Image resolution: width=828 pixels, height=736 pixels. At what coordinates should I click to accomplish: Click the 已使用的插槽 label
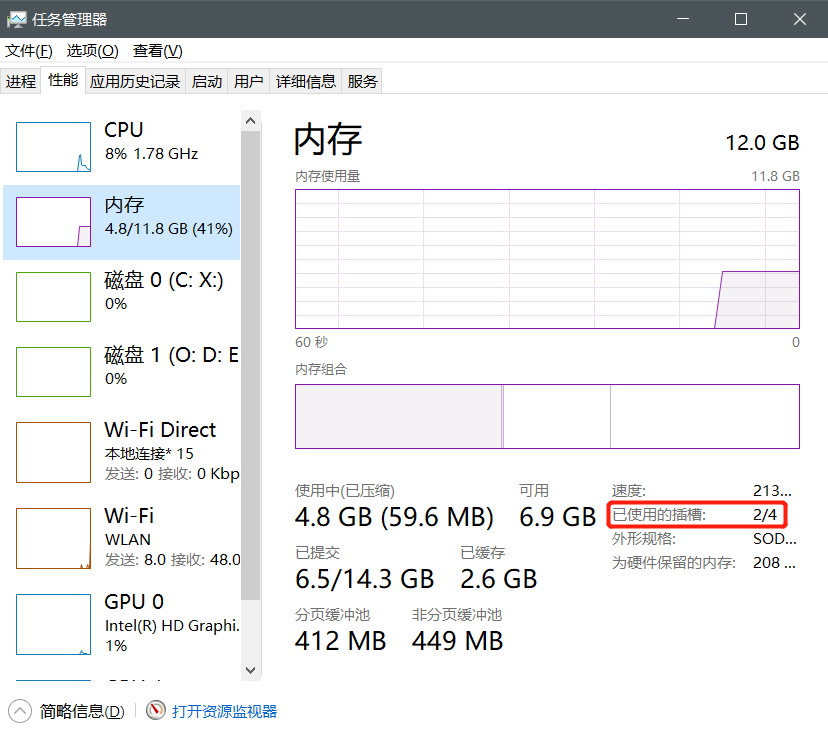(658, 514)
